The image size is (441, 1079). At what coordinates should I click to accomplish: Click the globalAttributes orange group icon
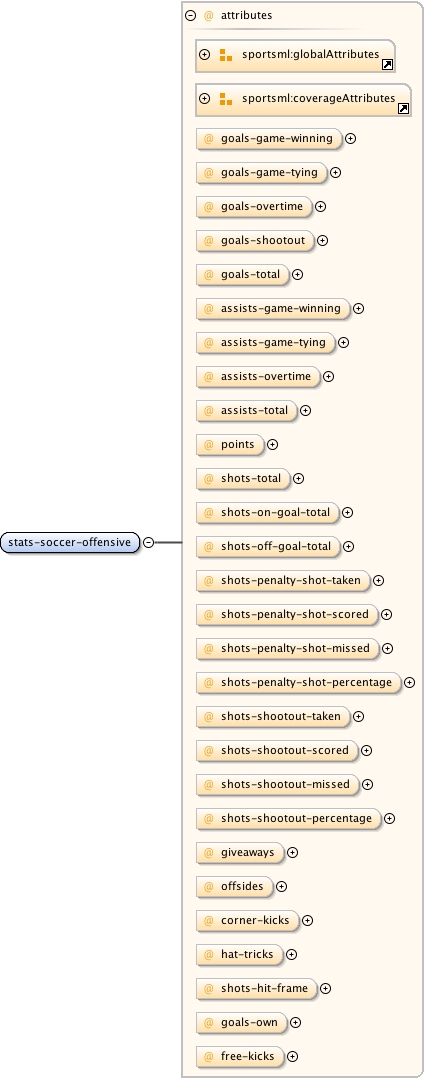pos(226,55)
